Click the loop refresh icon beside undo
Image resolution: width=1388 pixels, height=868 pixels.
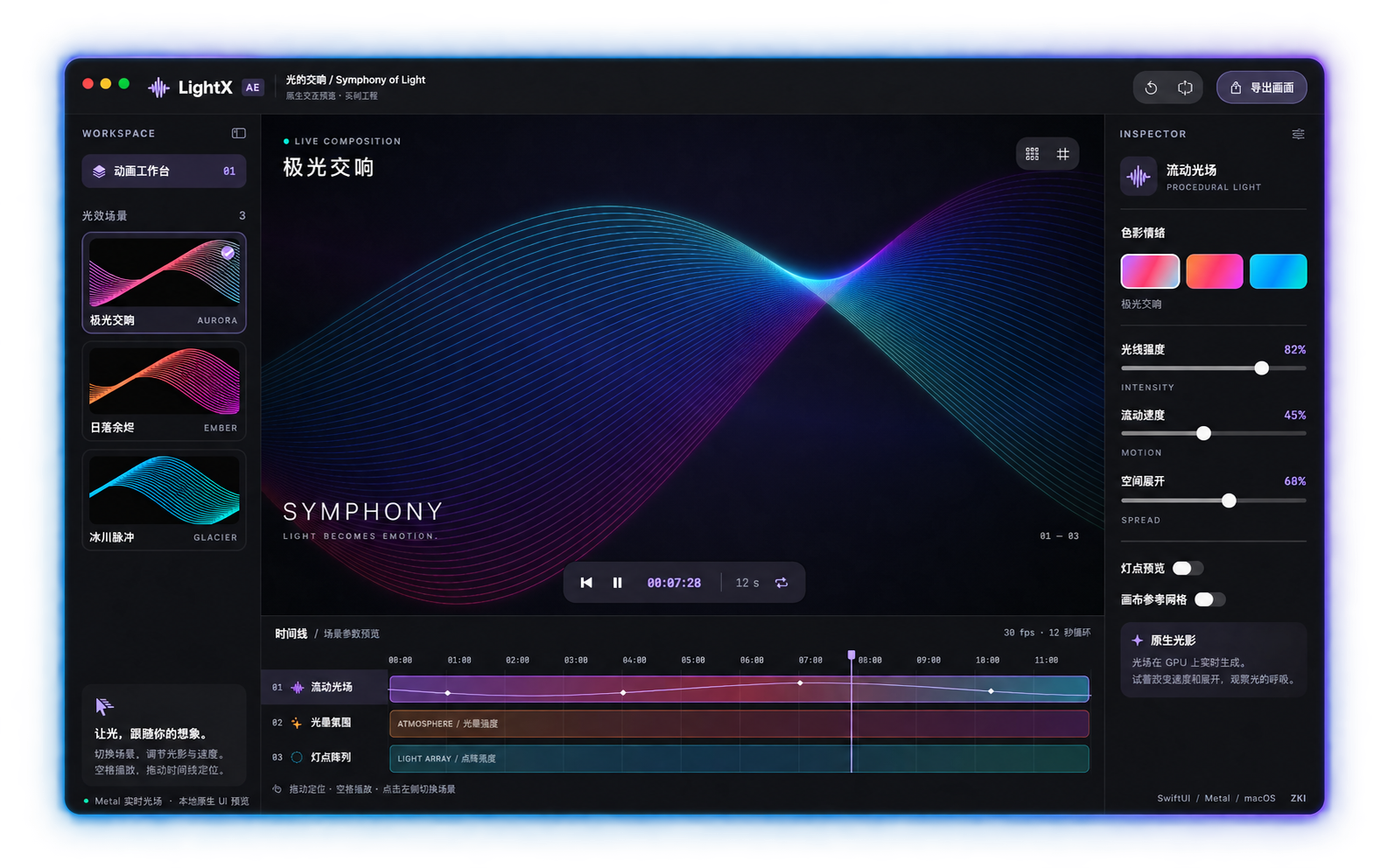(x=1185, y=87)
